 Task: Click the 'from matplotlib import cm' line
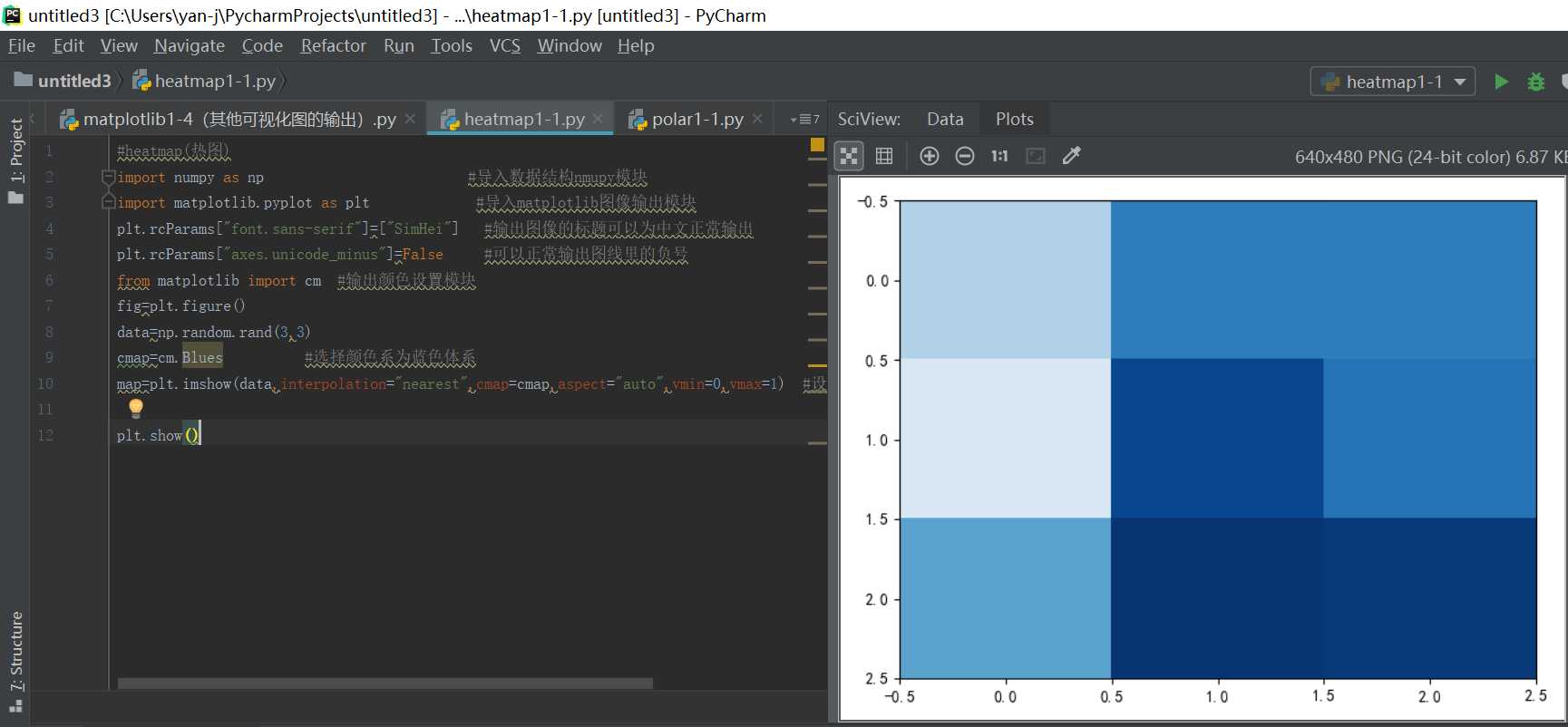[x=219, y=281]
